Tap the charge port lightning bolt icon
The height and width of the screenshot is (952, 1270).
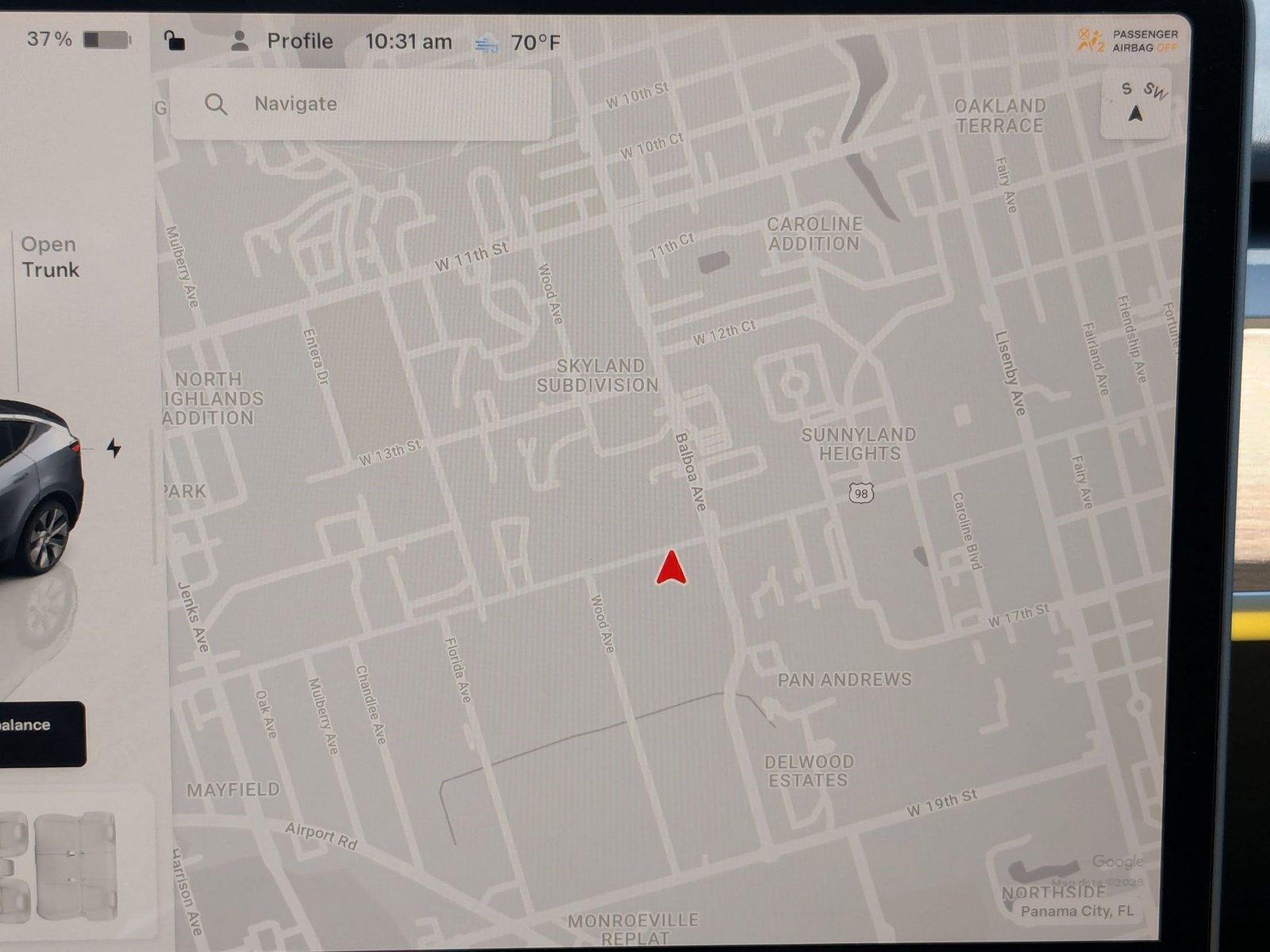click(x=114, y=448)
